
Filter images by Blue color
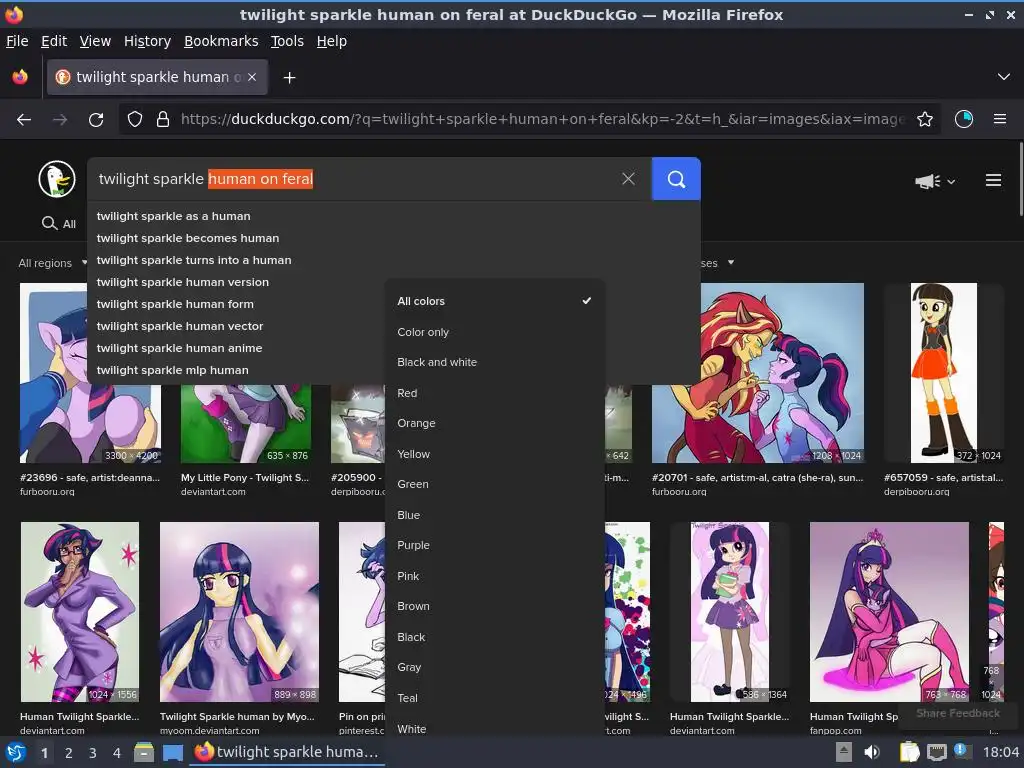point(494,515)
